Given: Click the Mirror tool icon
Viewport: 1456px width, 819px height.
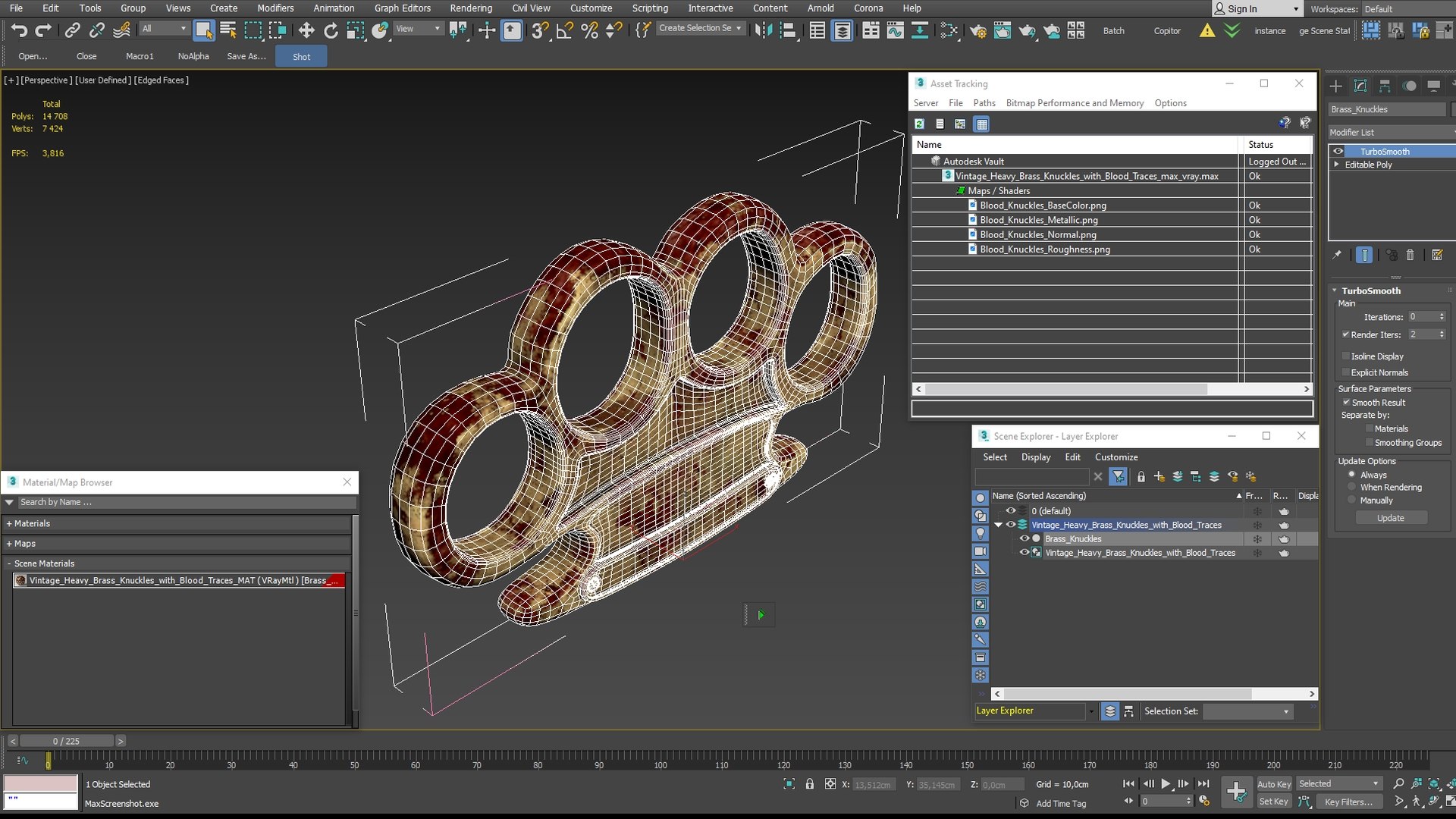Looking at the screenshot, I should [763, 30].
